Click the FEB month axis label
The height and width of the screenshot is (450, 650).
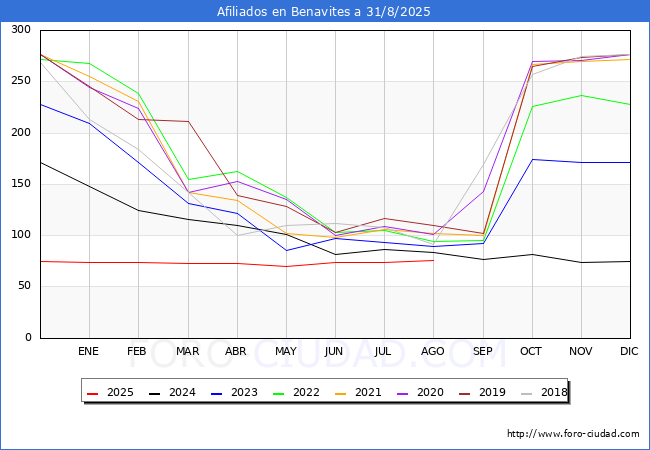click(137, 351)
